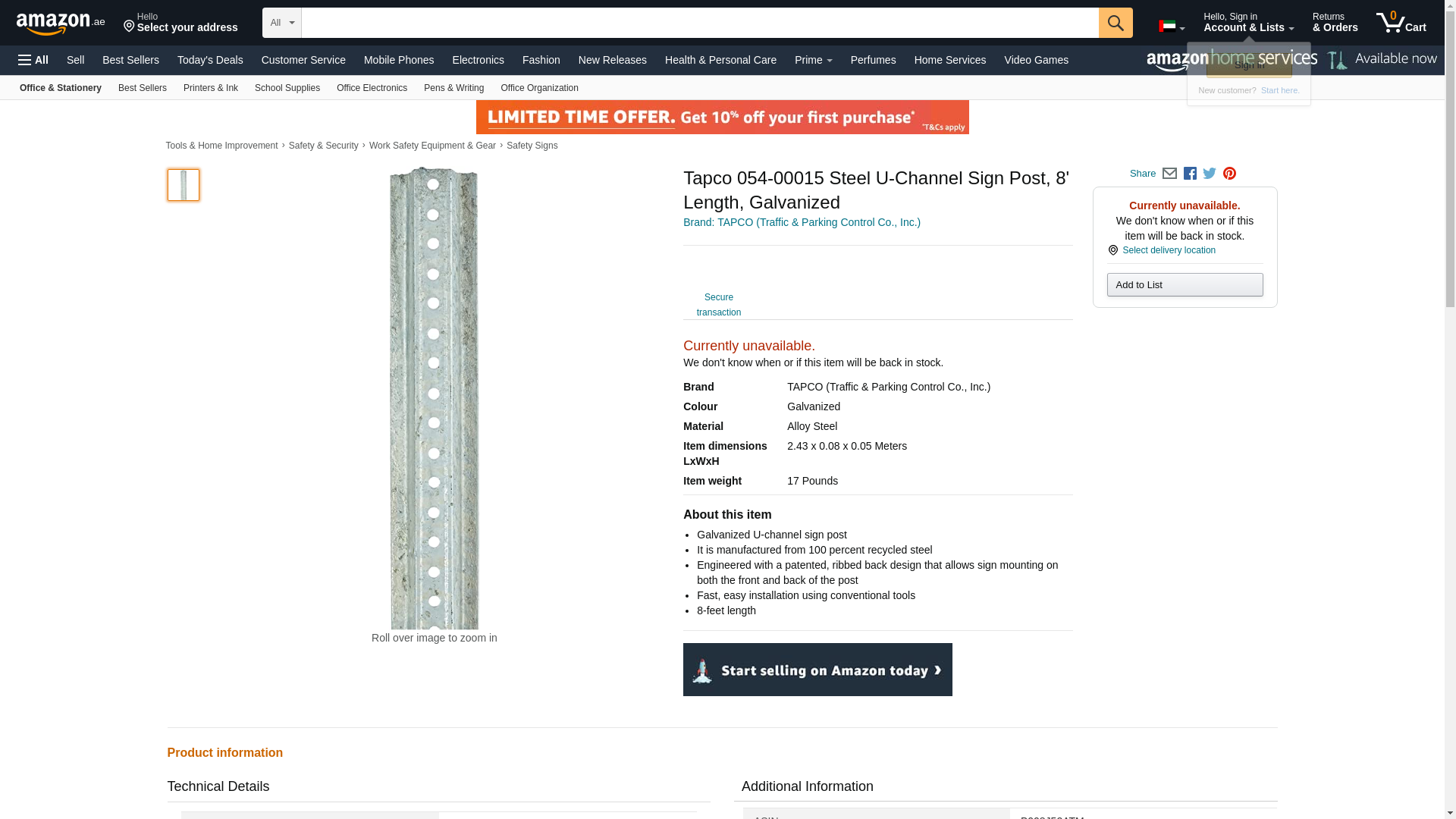Click in the search input field
Image resolution: width=1456 pixels, height=819 pixels.
pos(699,23)
